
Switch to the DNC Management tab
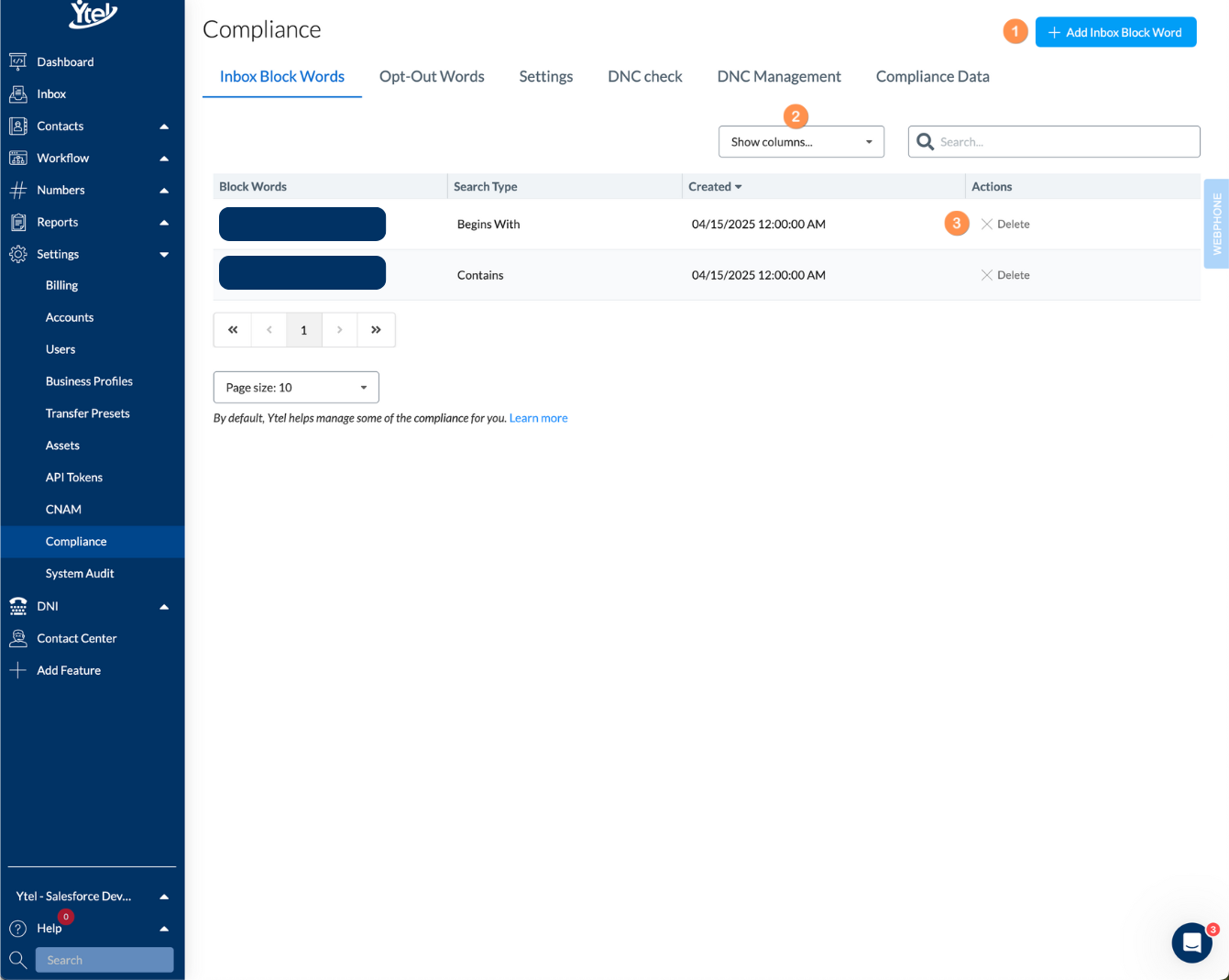(x=779, y=77)
